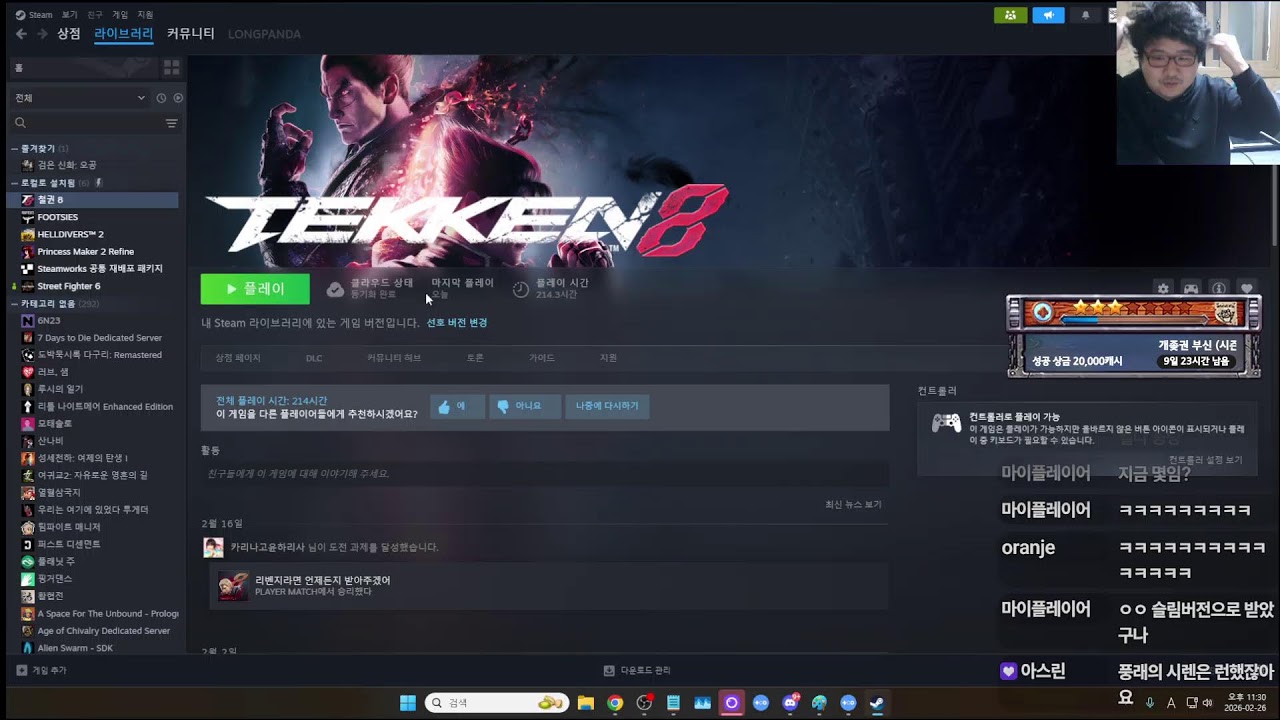Viewport: 1280px width, 720px height.
Task: Click the 게임 추가 button
Action: click(x=41, y=670)
